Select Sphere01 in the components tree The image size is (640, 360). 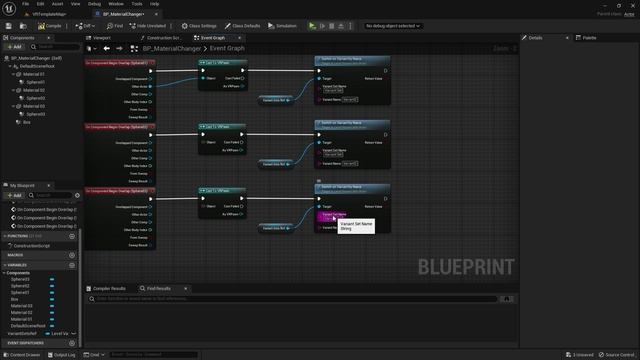click(36, 82)
